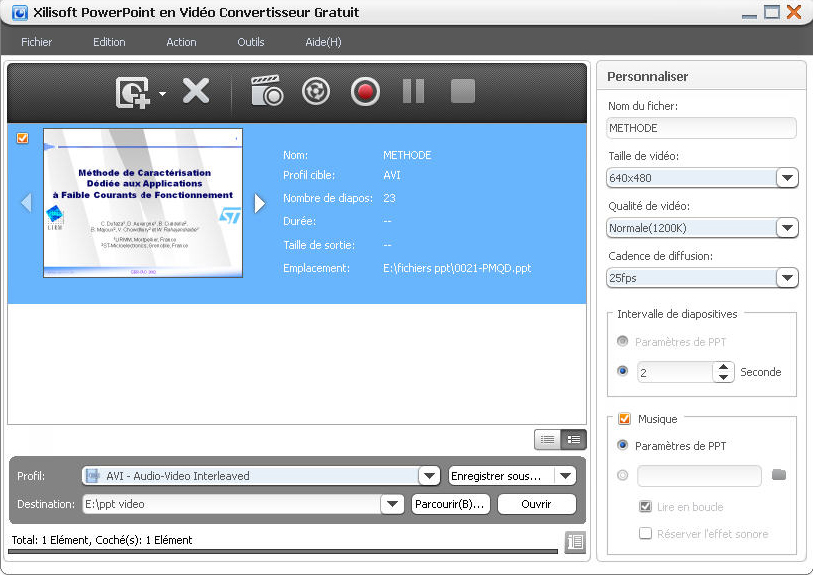Viewport: 813px width, 575px height.
Task: Expand the Profil AVI dropdown
Action: click(x=429, y=475)
